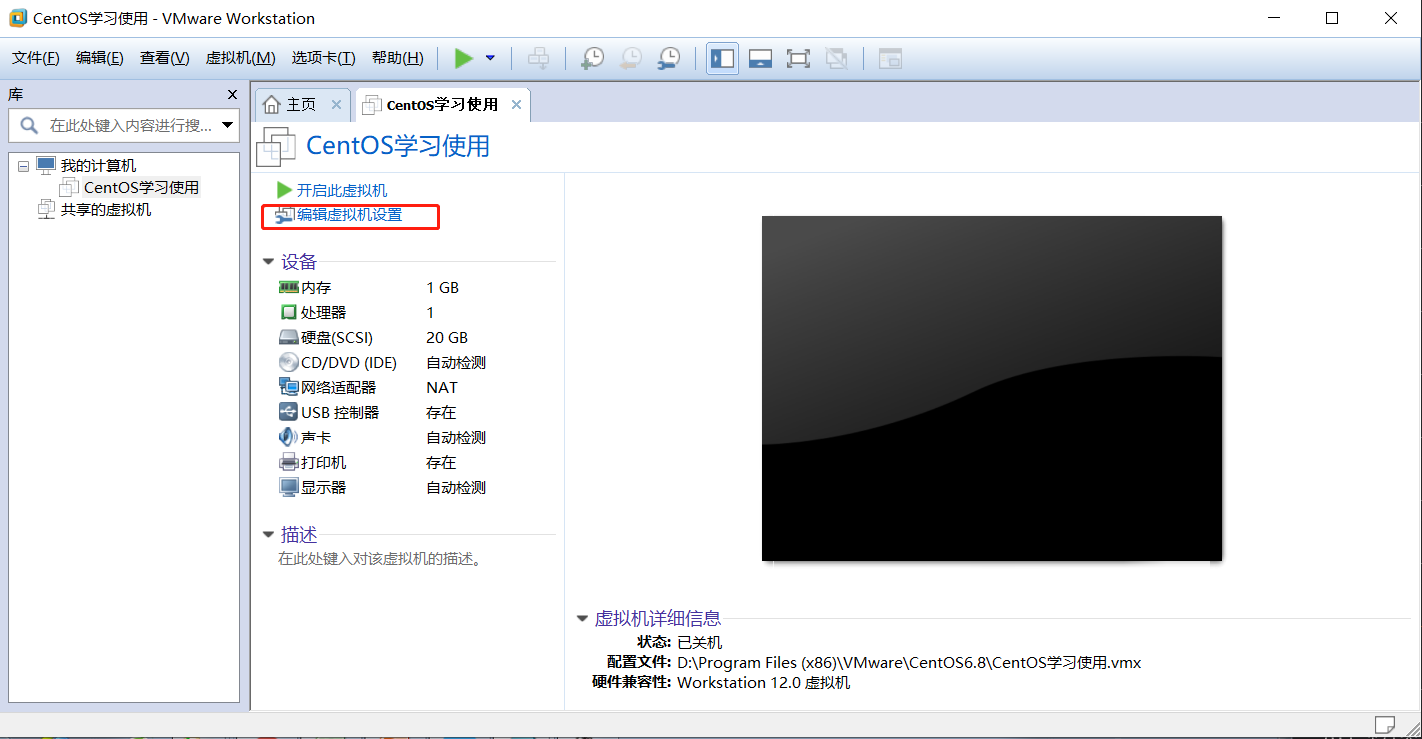Image resolution: width=1422 pixels, height=739 pixels.
Task: Click the message log icon in status bar
Action: tap(1385, 724)
